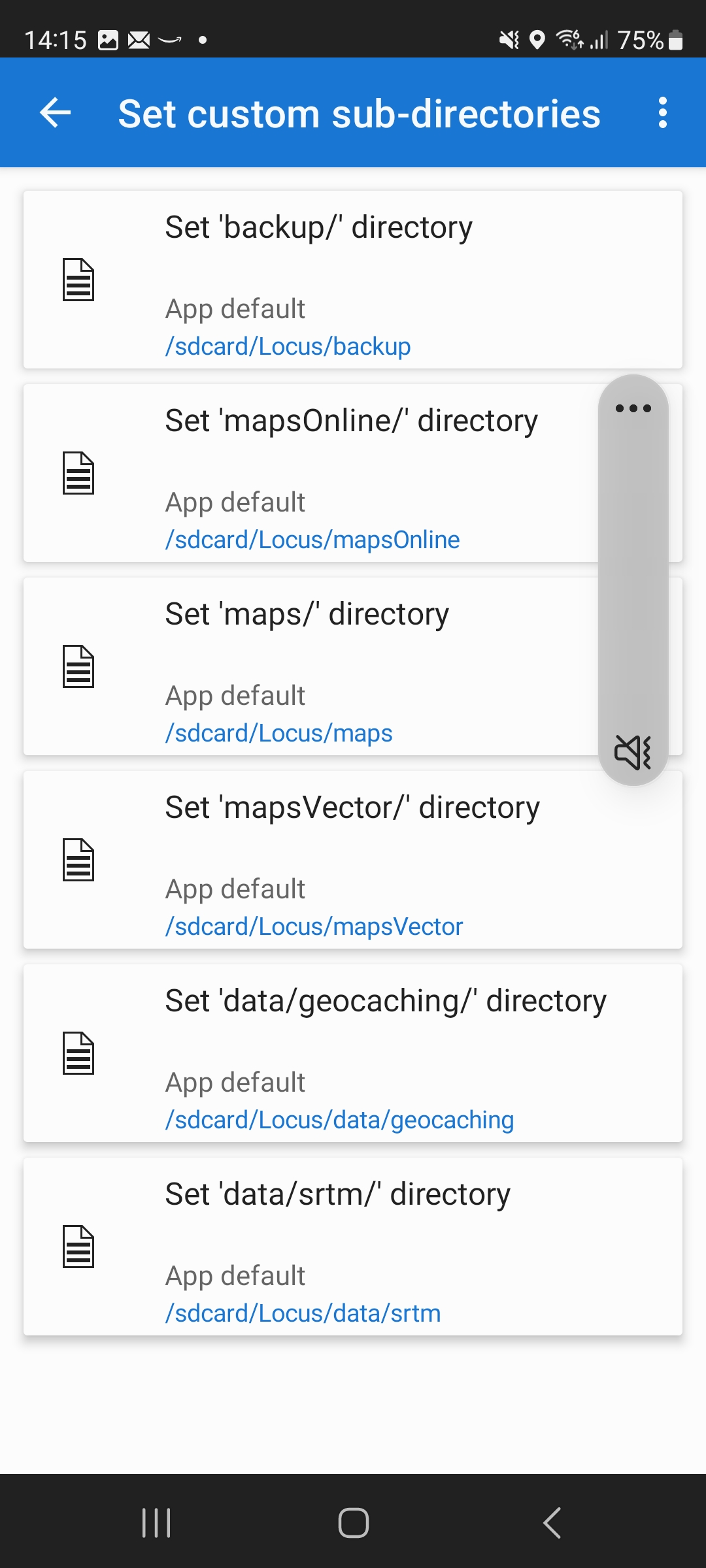Viewport: 706px width, 1568px height.
Task: Expand volume panel with three dots
Action: 633,409
